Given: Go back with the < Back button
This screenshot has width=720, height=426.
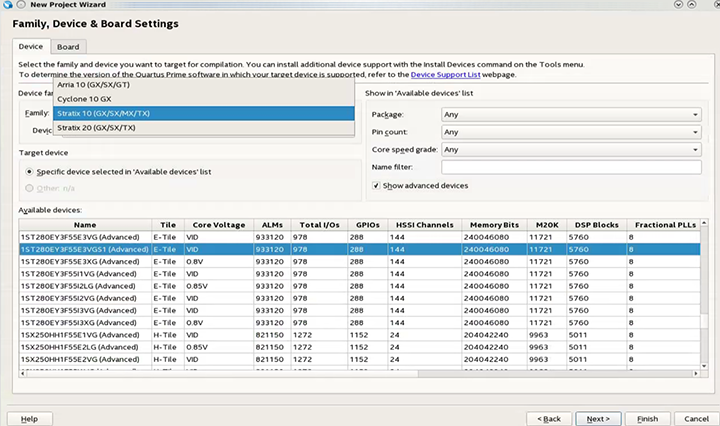Looking at the screenshot, I should click(549, 419).
